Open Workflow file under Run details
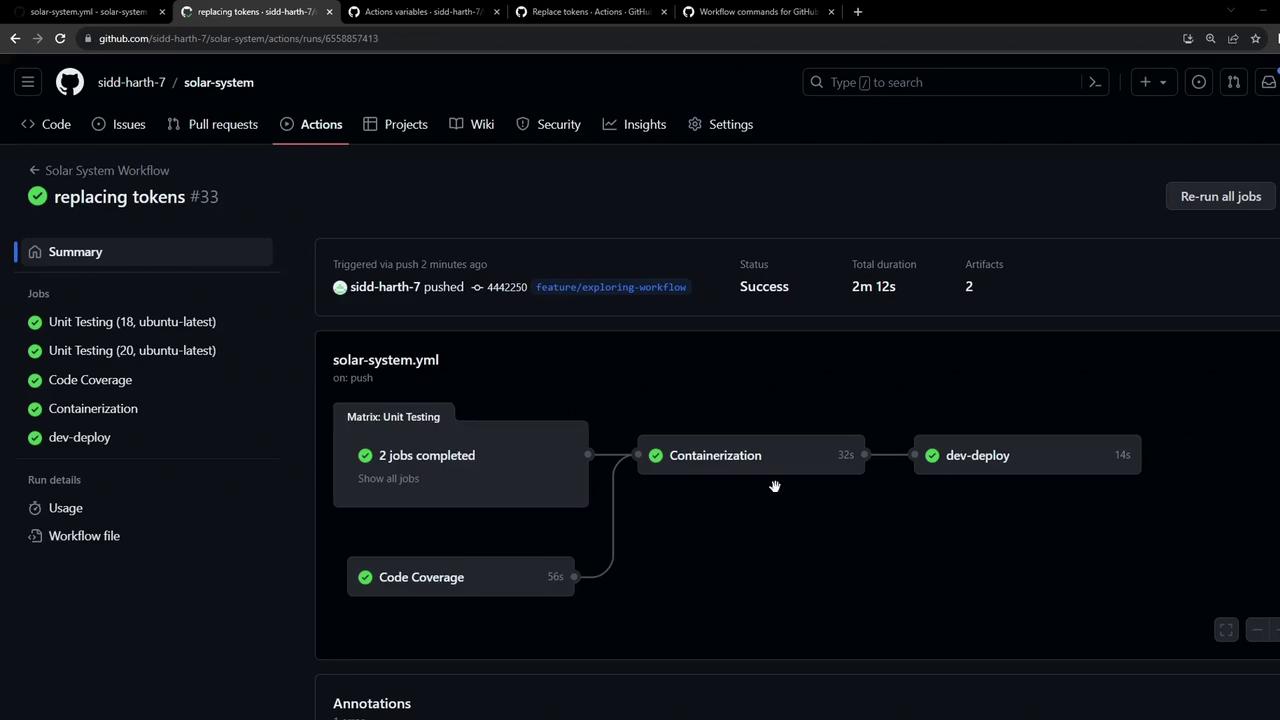This screenshot has height=720, width=1280. pyautogui.click(x=84, y=536)
